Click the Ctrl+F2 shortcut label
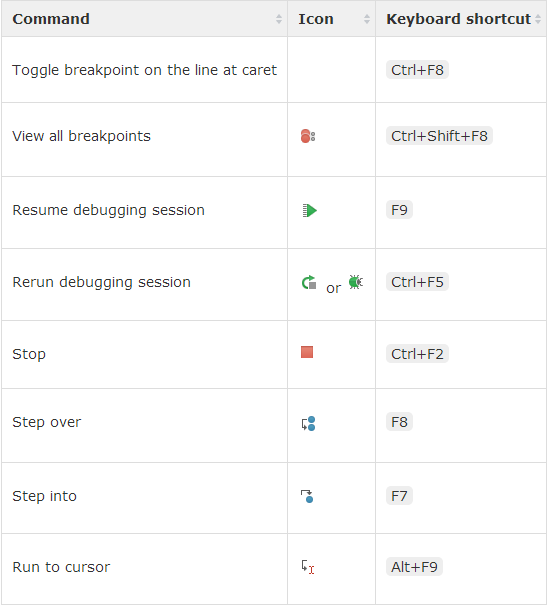Viewport: 548px width, 606px height. 417,354
